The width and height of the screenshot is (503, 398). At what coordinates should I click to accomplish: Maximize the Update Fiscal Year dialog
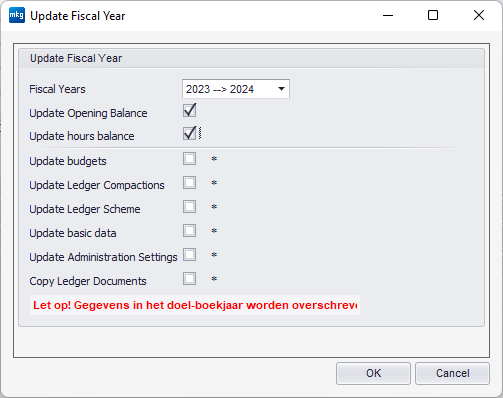[x=433, y=15]
